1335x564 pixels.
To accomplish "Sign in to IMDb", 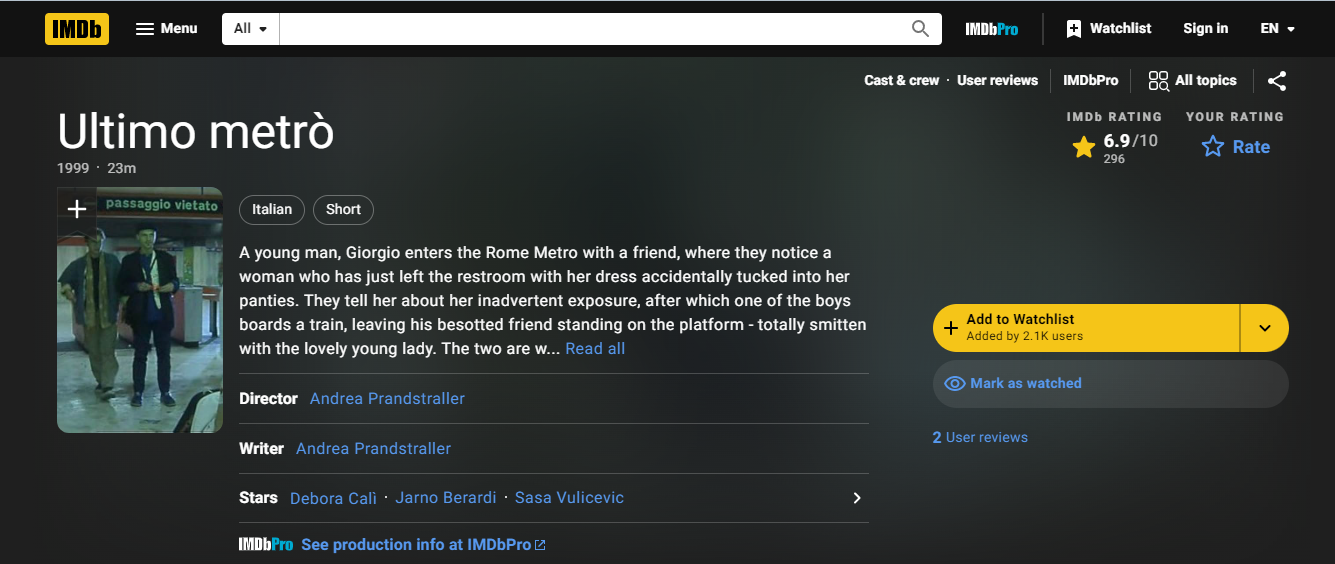I will coord(1205,29).
